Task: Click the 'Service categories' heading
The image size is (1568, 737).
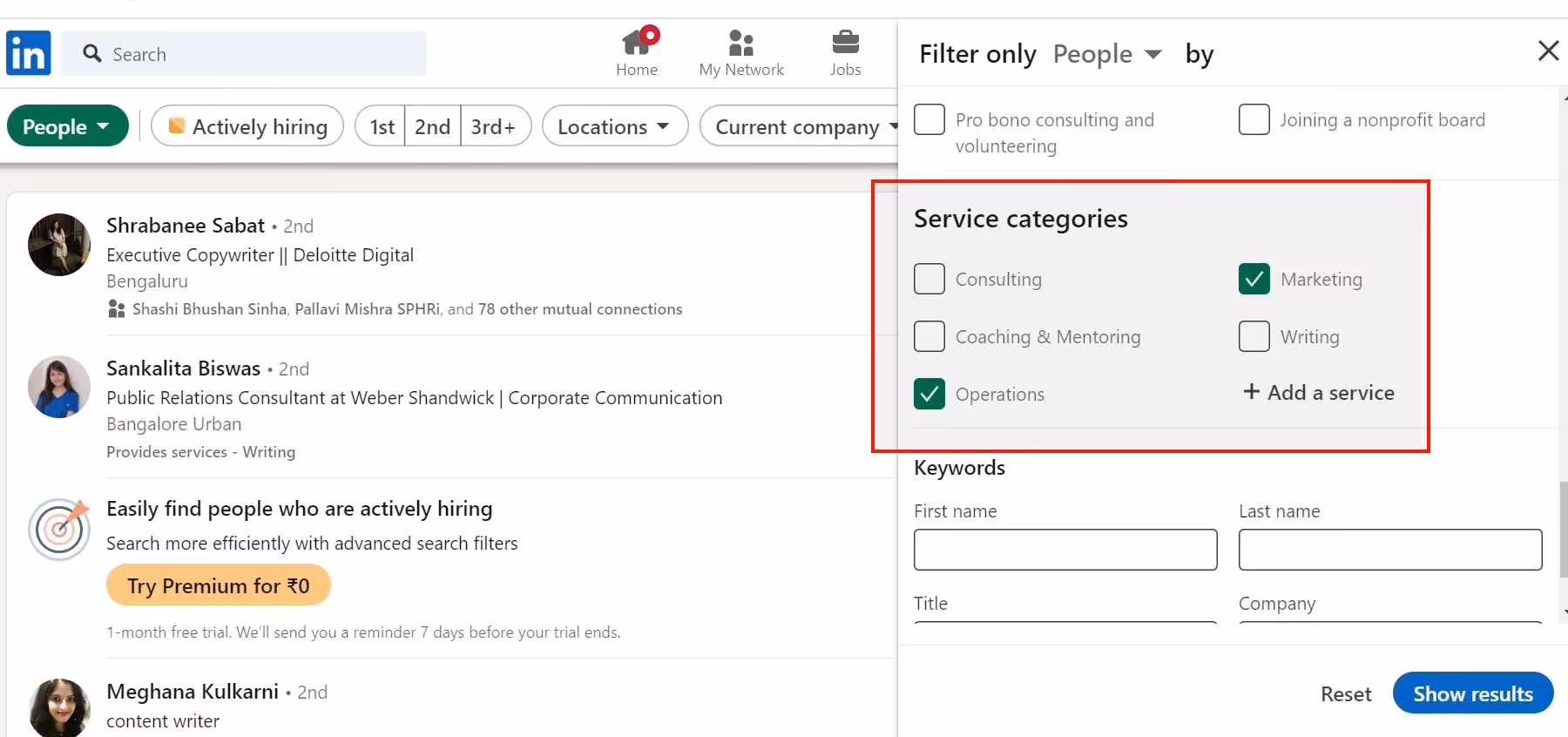Action: (1020, 219)
